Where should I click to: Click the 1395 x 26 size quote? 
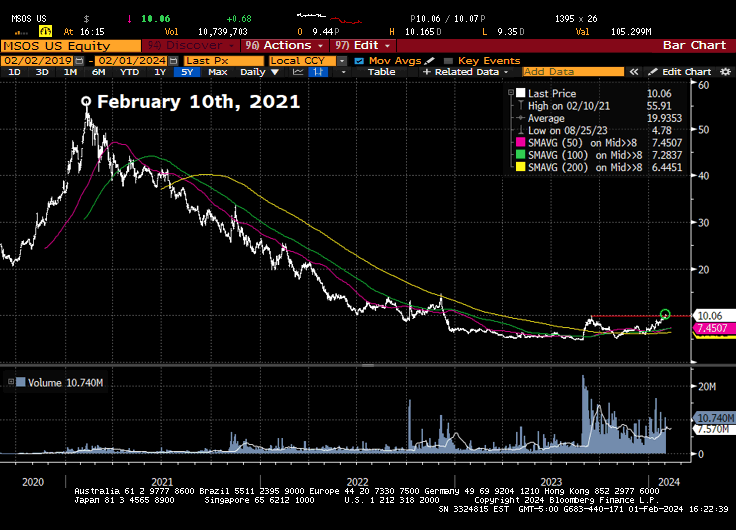(576, 19)
